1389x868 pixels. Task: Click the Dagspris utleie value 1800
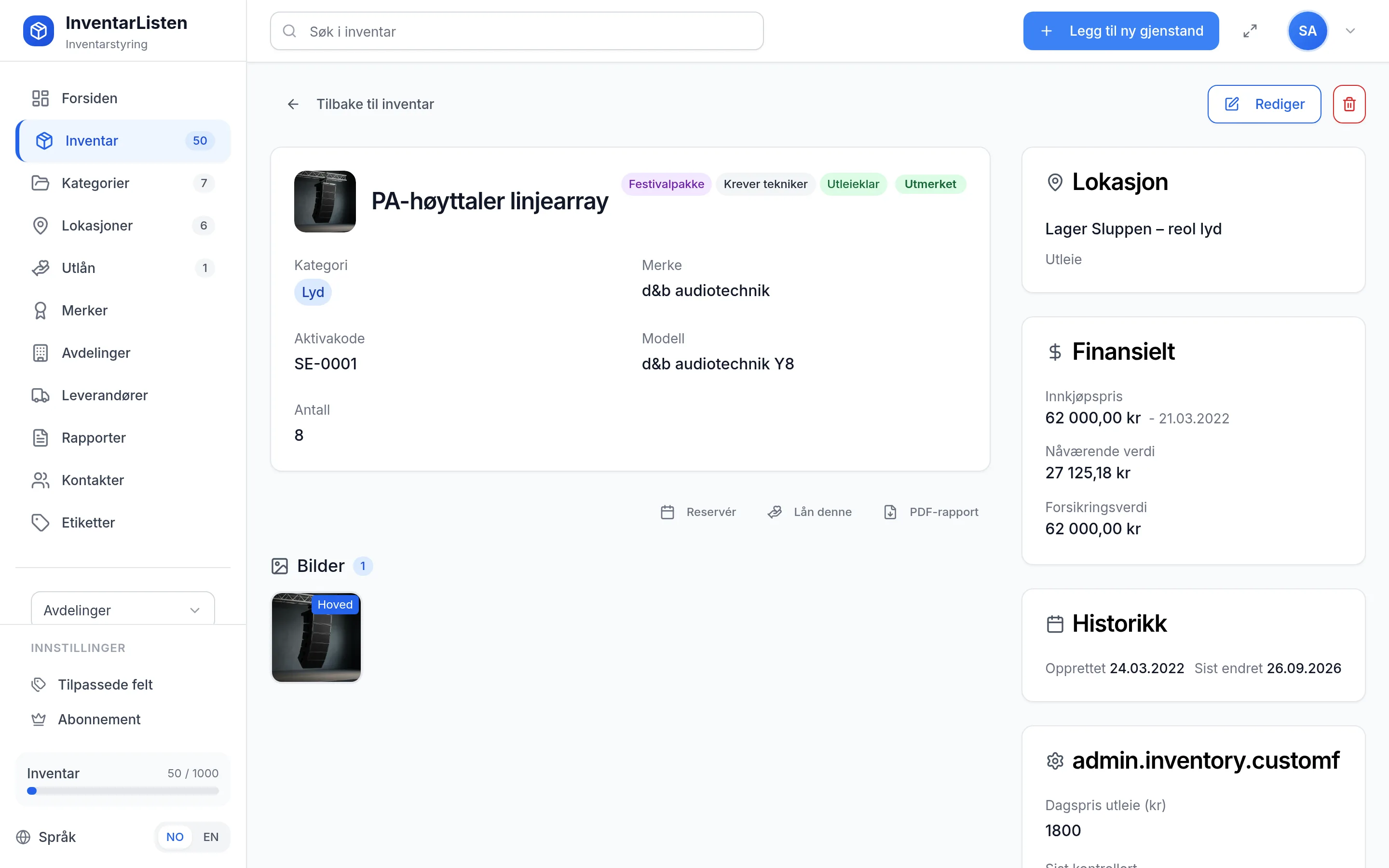pyautogui.click(x=1063, y=831)
